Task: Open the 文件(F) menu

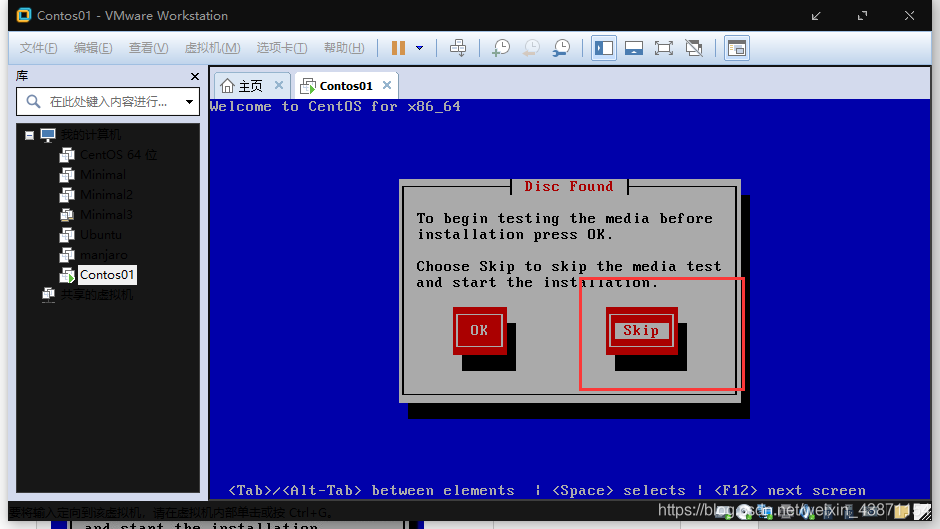Action: click(x=38, y=48)
